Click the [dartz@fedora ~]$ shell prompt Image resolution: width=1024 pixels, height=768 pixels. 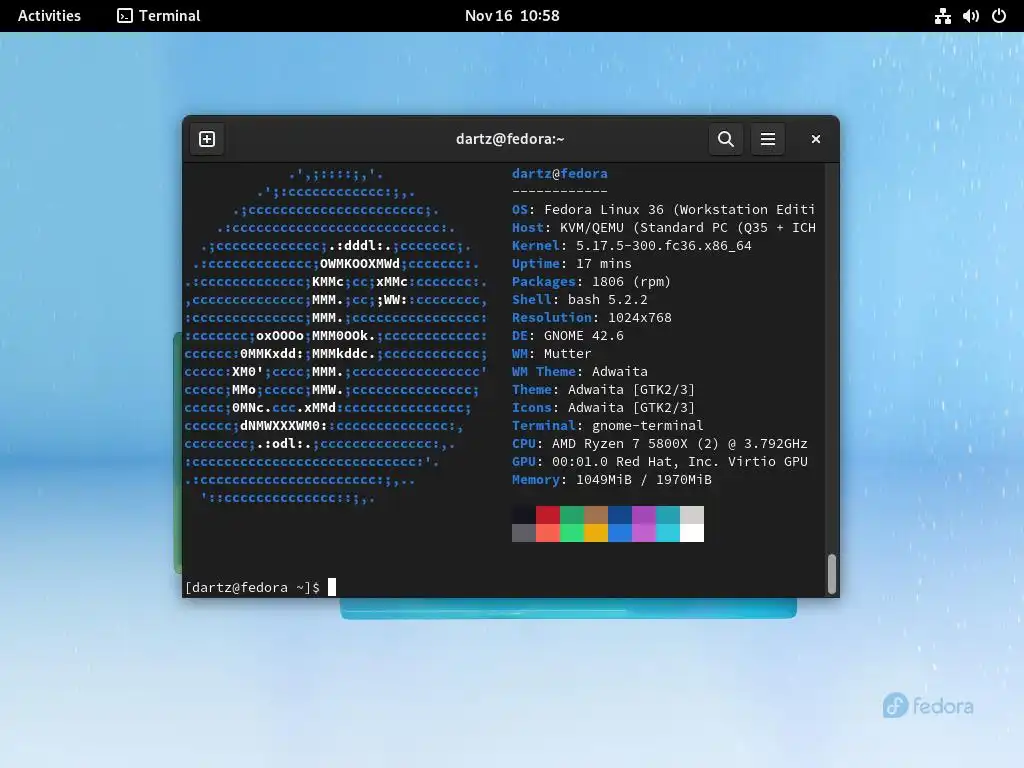coord(253,587)
